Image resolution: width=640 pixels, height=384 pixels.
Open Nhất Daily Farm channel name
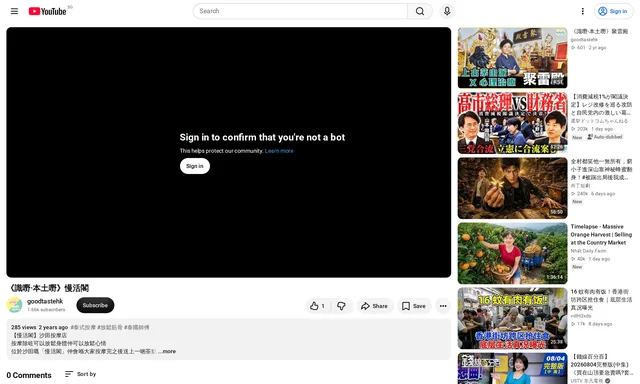pos(588,251)
